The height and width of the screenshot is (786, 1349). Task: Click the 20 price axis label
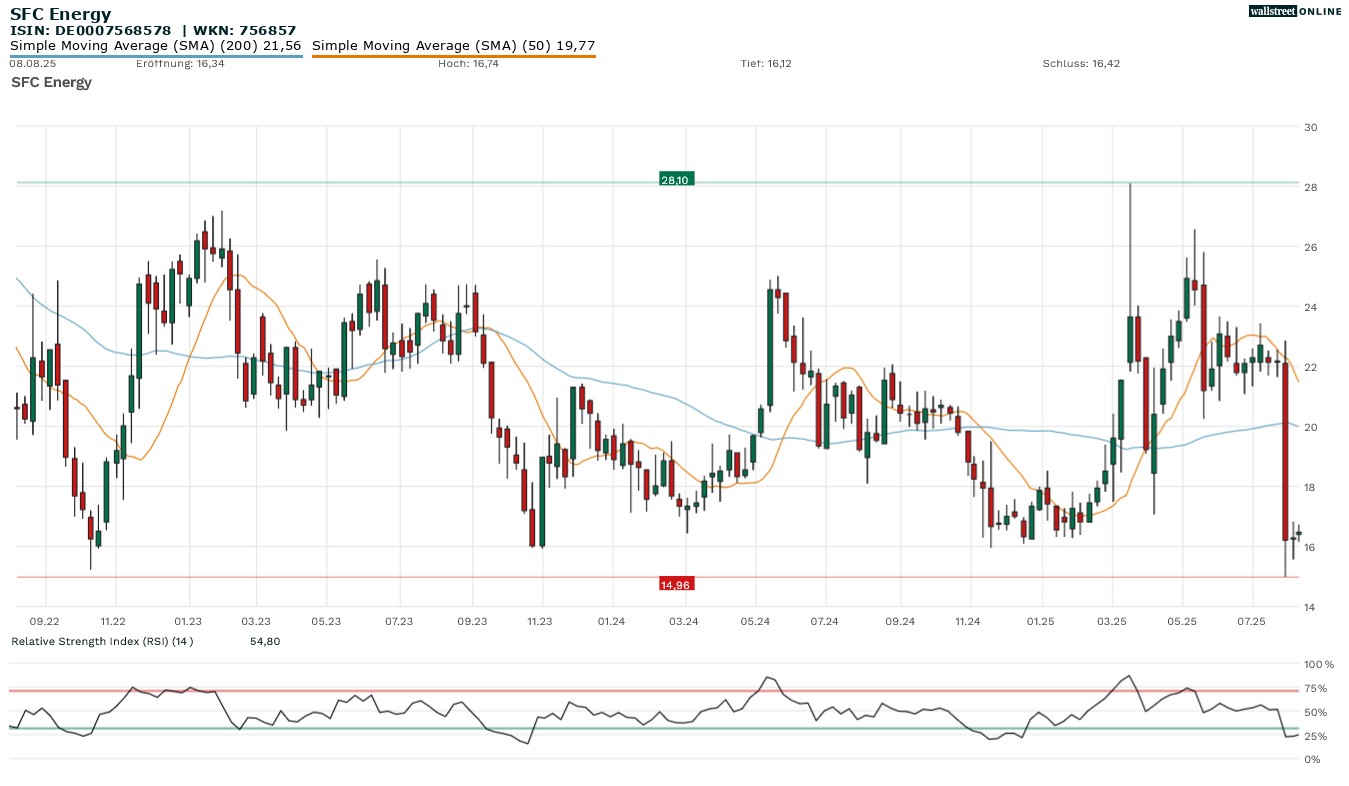click(1310, 427)
